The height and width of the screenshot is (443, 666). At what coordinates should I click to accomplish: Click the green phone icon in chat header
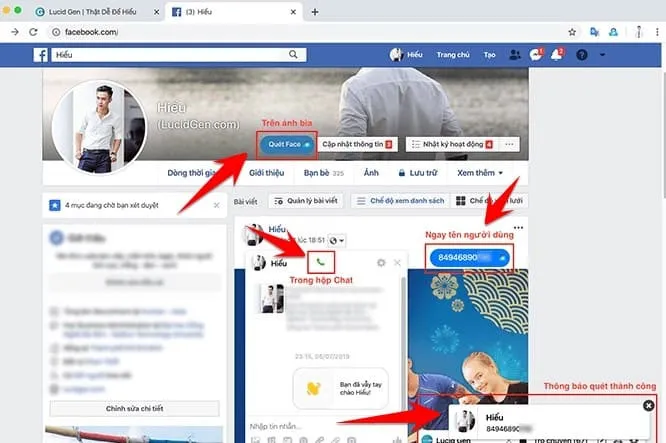[x=320, y=262]
